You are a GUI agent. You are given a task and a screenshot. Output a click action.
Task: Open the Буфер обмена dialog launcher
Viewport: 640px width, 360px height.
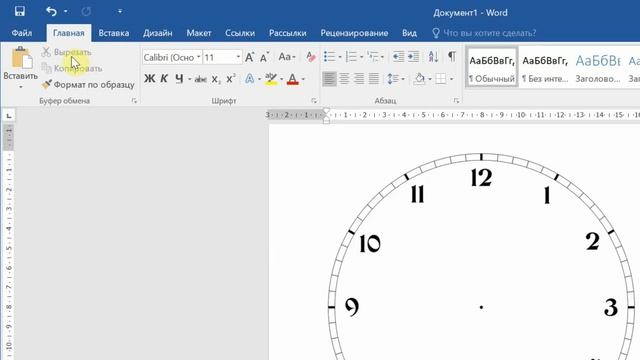[x=134, y=101]
